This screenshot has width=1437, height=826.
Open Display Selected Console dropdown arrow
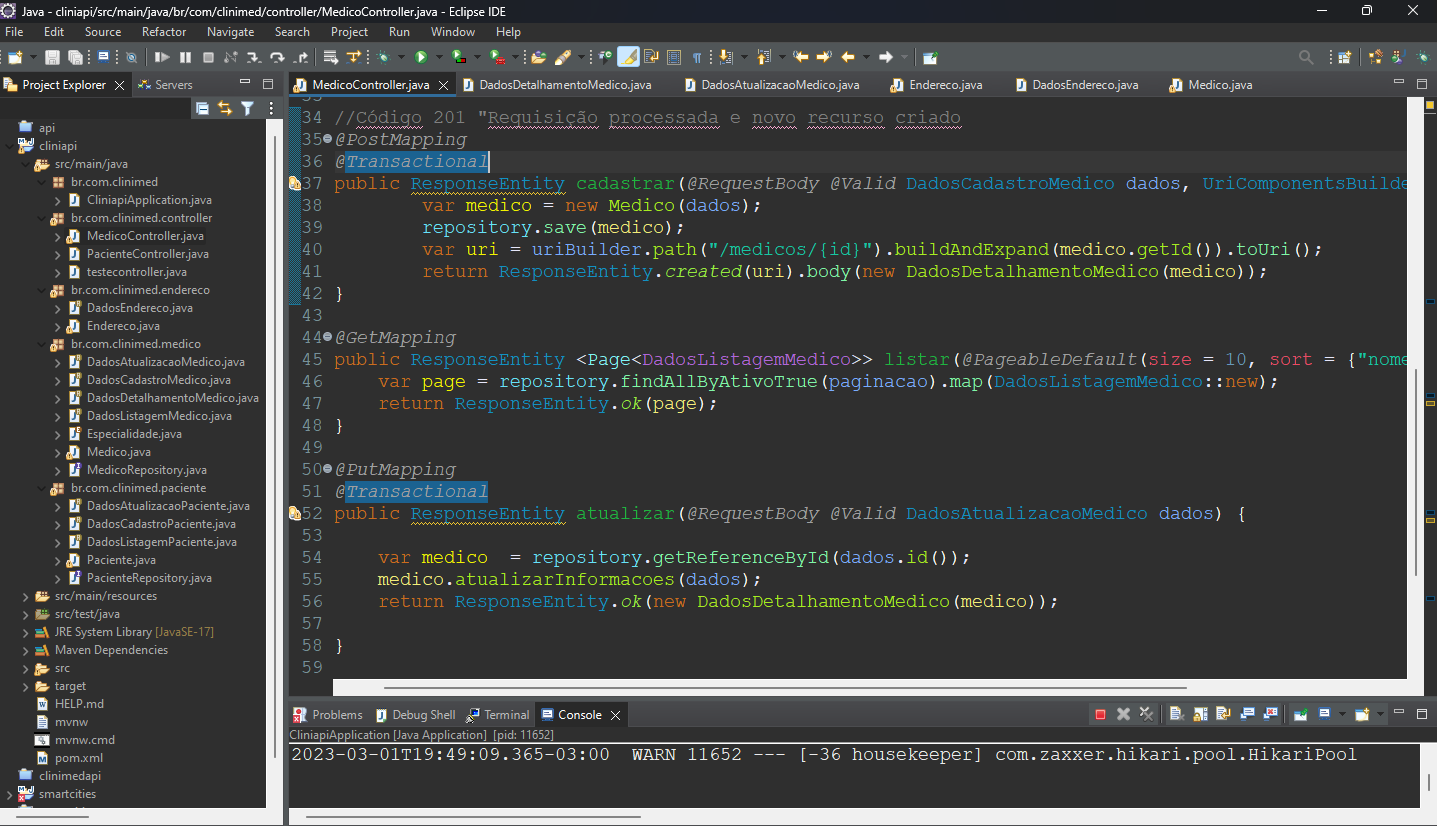point(1342,714)
